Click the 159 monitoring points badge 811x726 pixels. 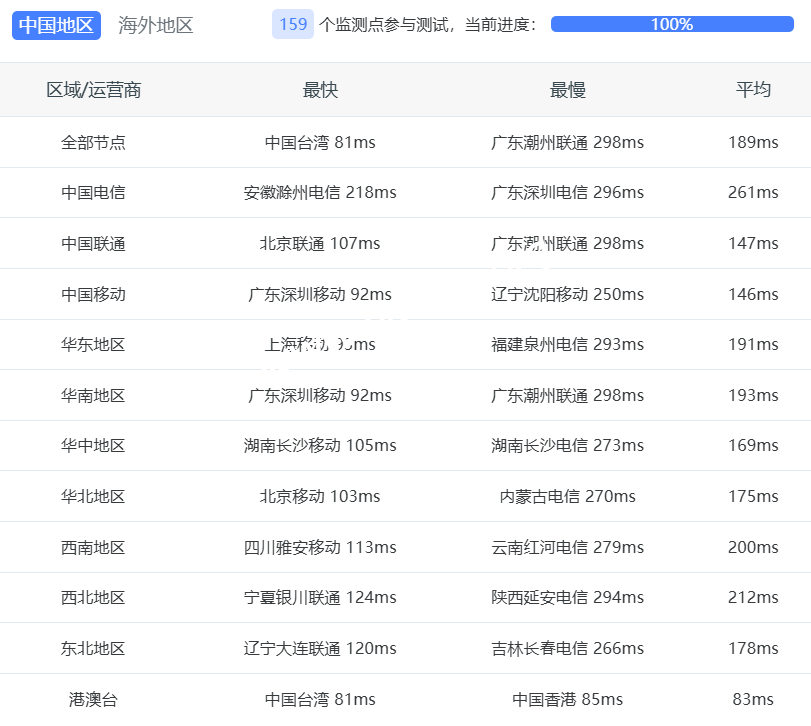point(293,25)
